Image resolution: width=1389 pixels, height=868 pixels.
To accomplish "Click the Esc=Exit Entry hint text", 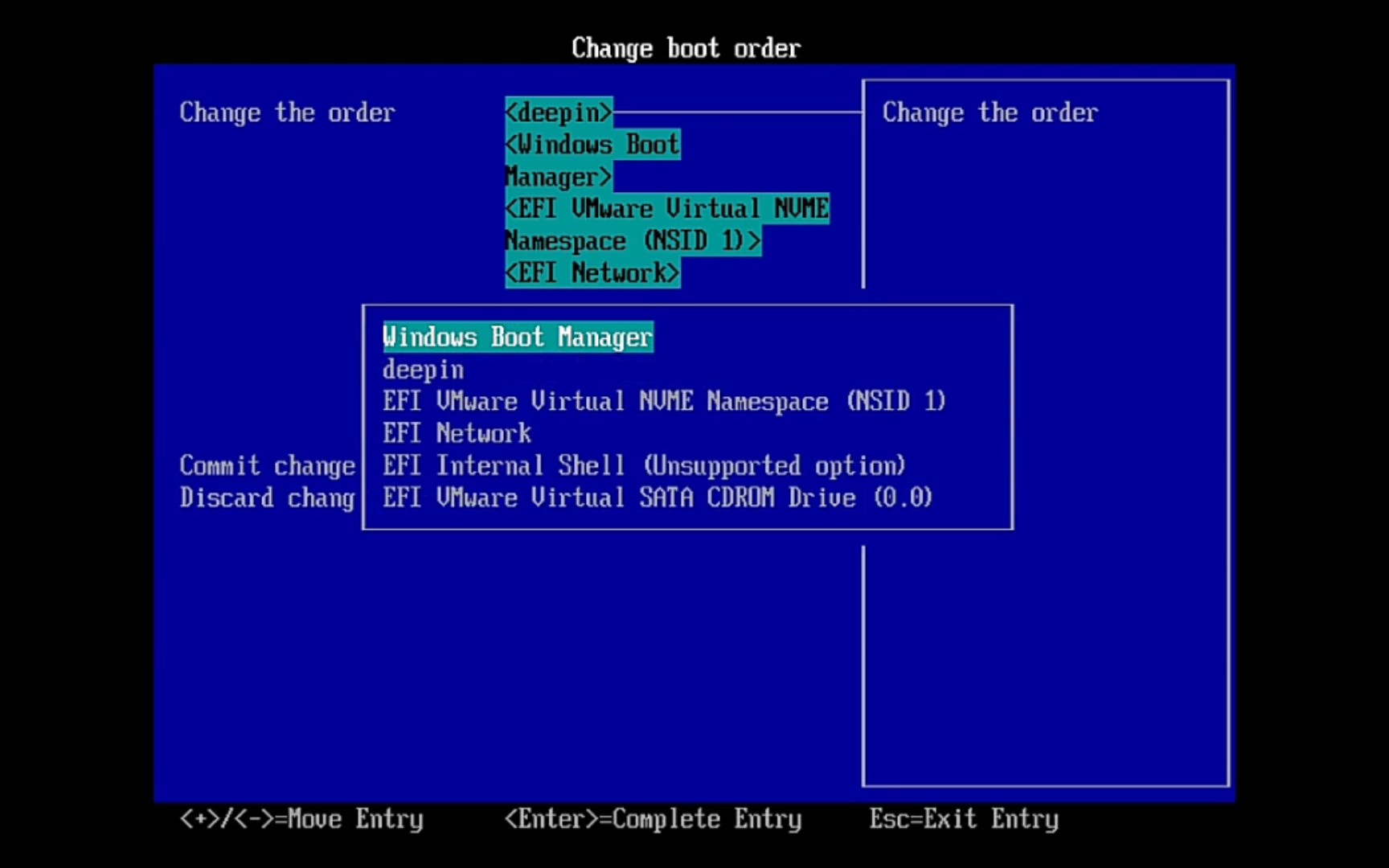I will click(964, 819).
